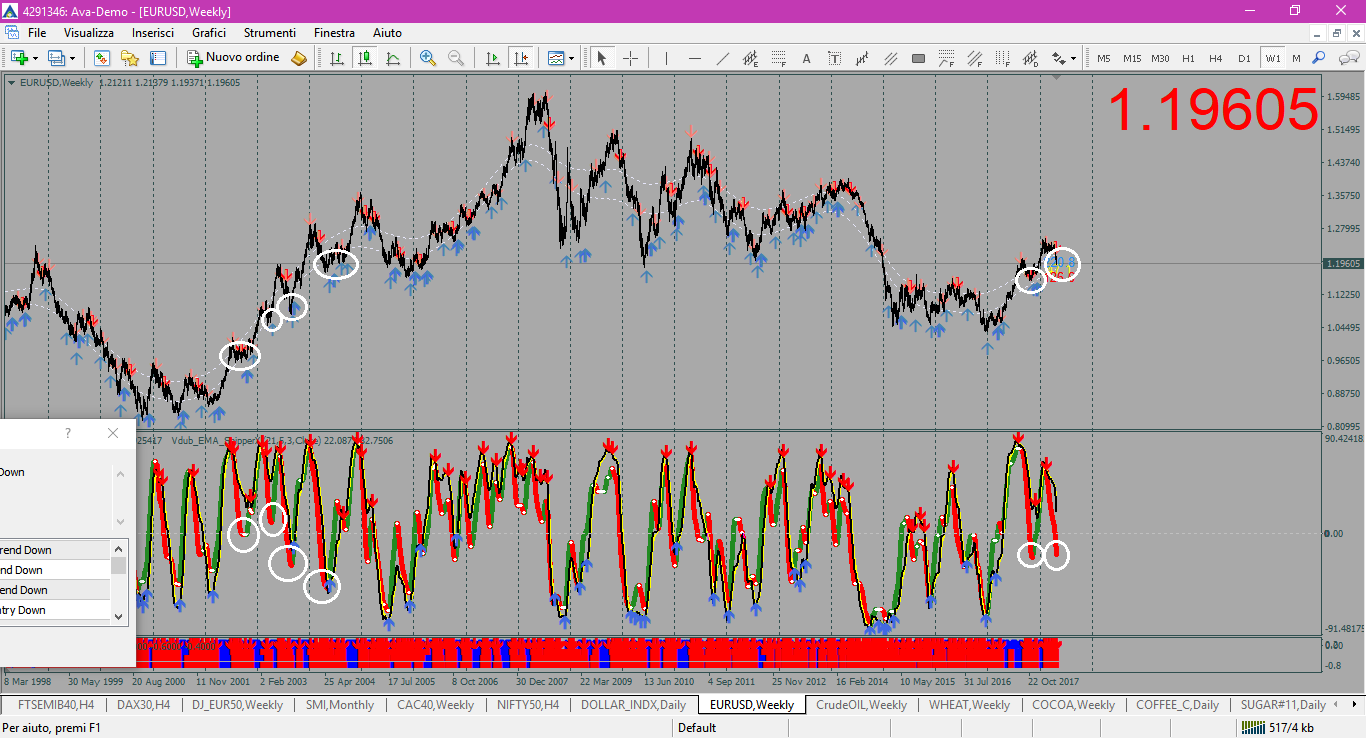Show the Market Watch window
Image resolution: width=1366 pixels, height=738 pixels.
[x=101, y=58]
